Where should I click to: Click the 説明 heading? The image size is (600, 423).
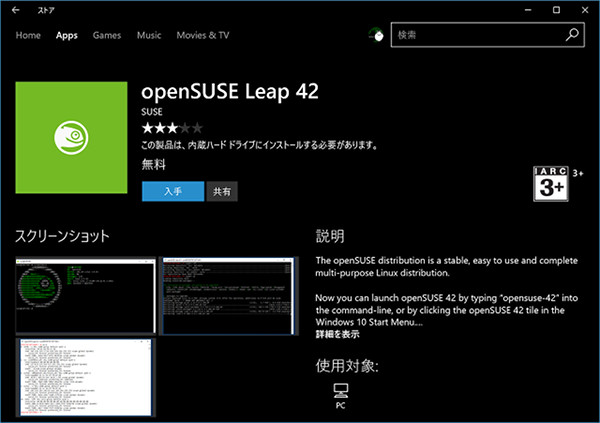[x=330, y=236]
